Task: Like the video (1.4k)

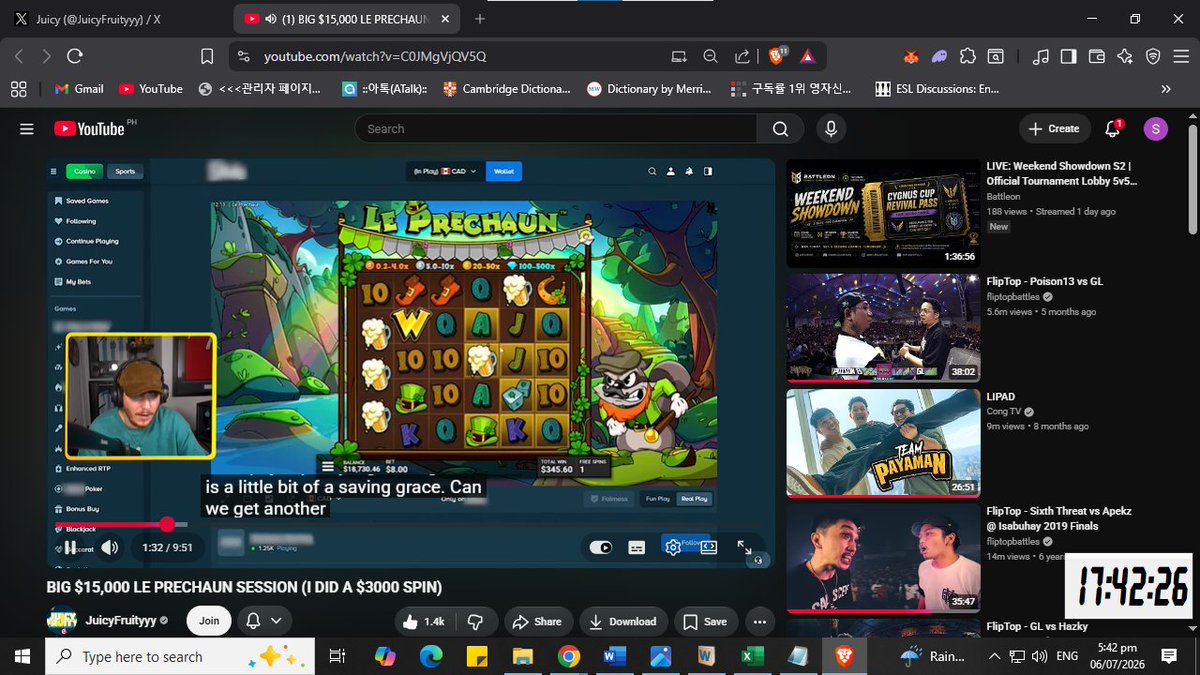Action: coord(423,621)
